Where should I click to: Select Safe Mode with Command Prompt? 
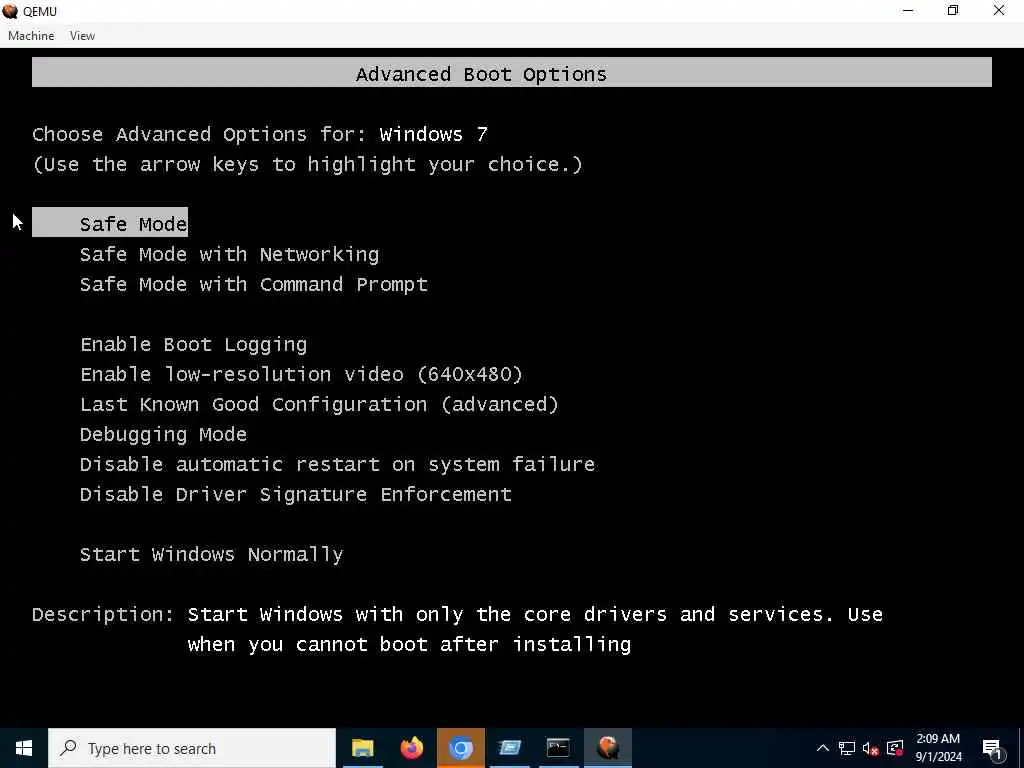tap(253, 284)
